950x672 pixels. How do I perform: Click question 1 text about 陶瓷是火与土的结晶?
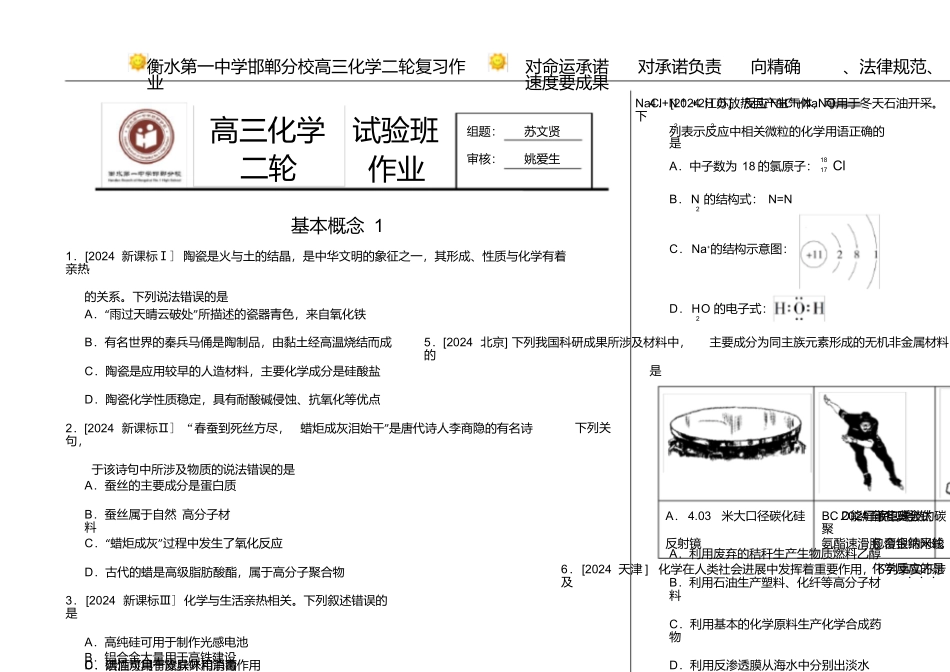[316, 263]
